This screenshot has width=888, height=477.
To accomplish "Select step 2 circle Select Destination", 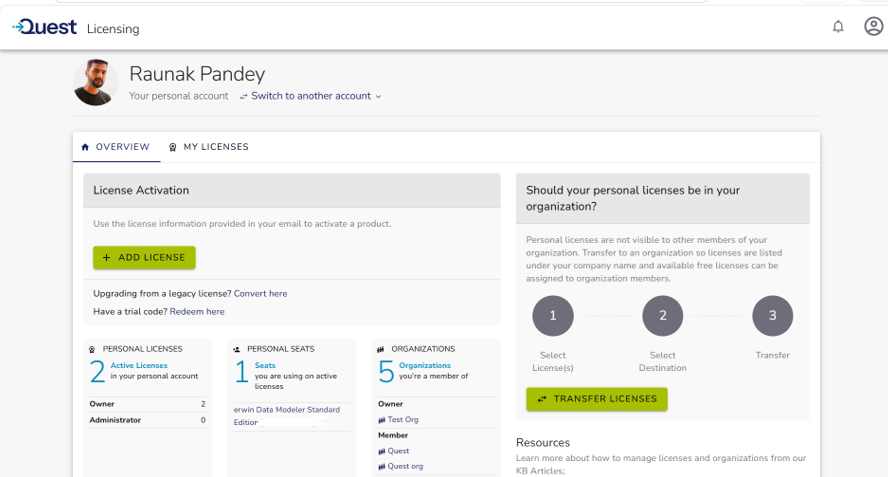I will coord(663,316).
